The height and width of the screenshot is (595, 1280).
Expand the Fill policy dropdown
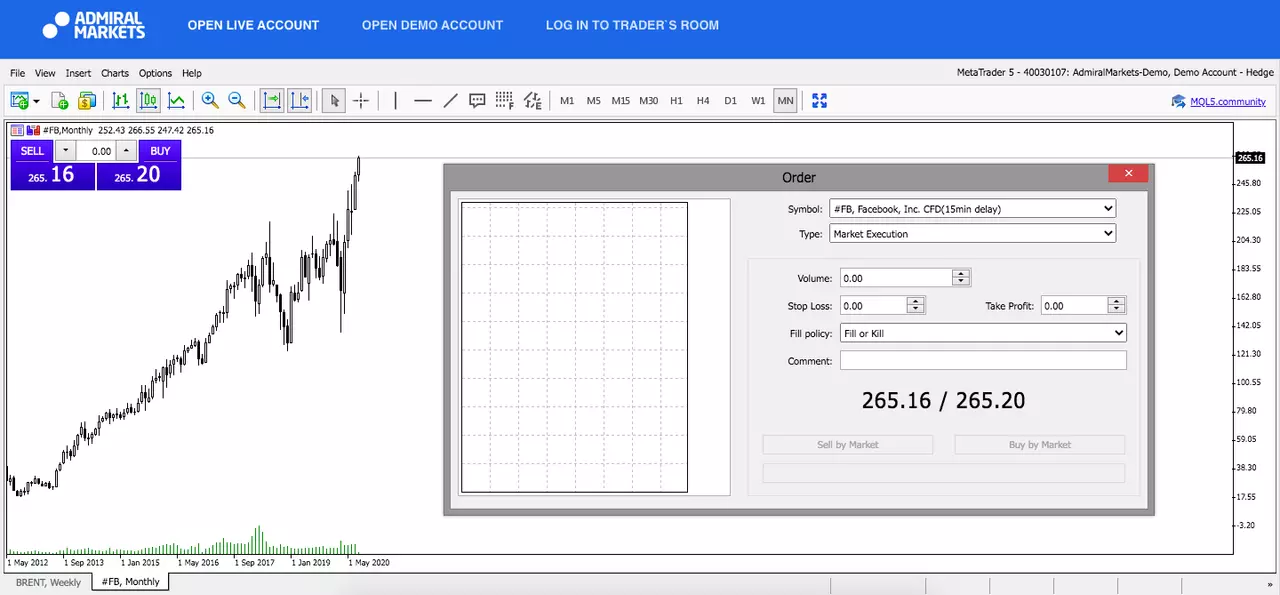(x=983, y=333)
